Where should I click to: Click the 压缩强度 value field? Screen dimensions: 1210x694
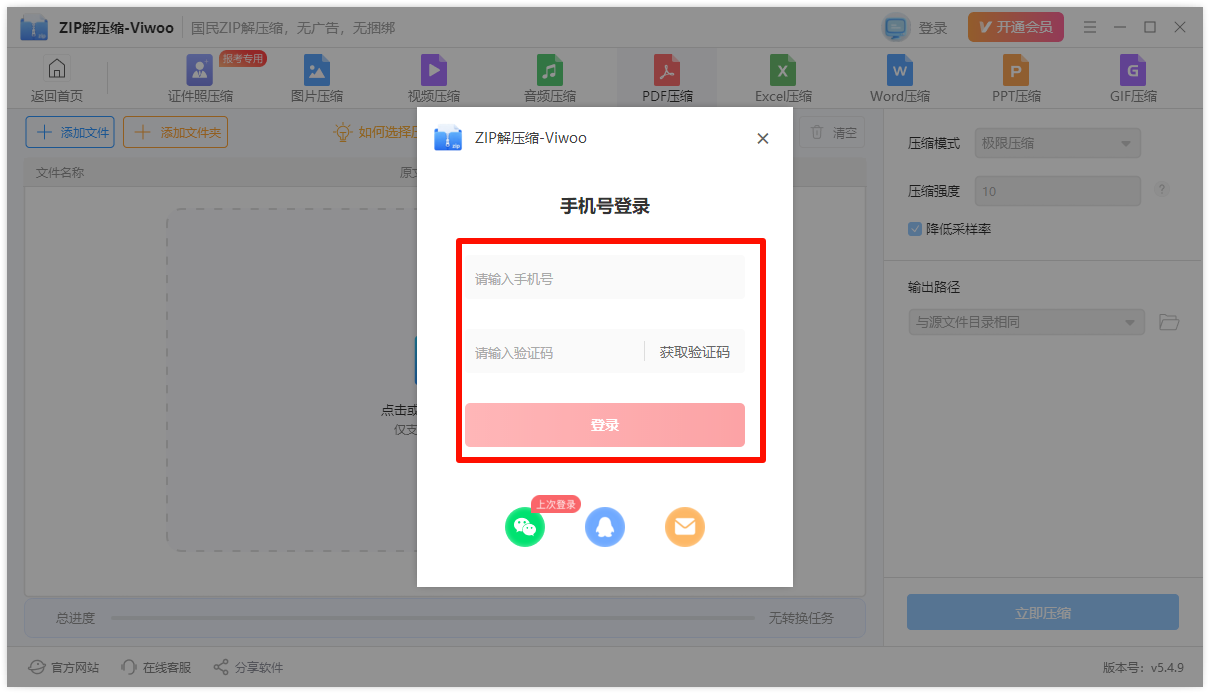click(x=1058, y=191)
